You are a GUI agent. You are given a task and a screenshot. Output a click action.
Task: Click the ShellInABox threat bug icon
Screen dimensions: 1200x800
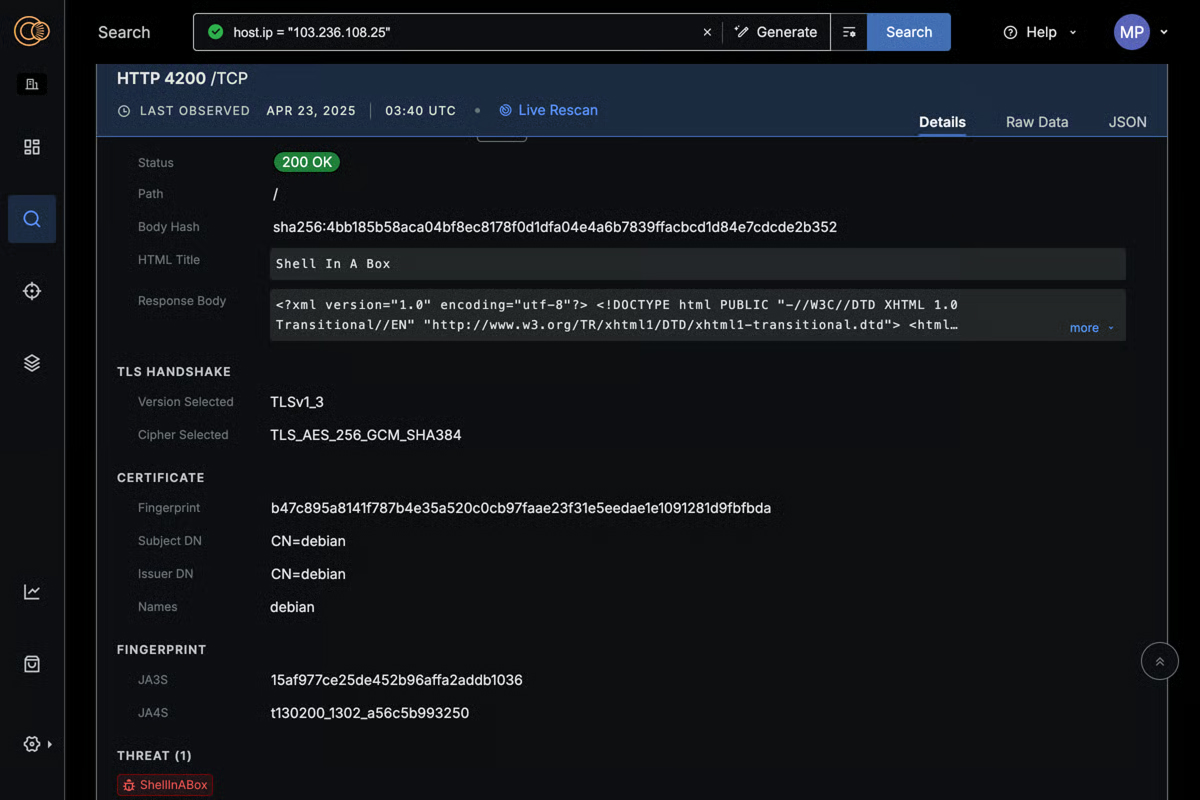128,785
